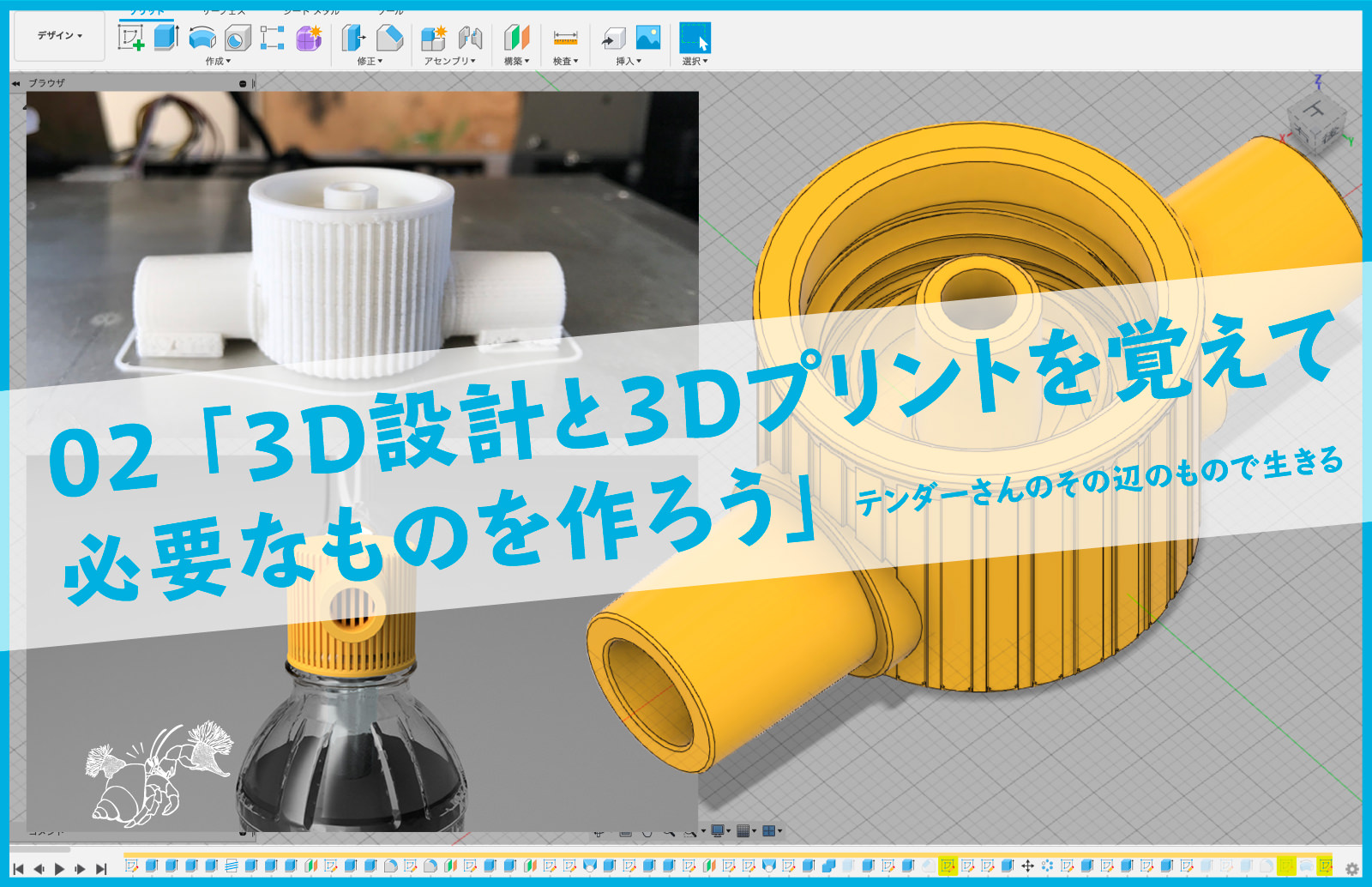Click the Measure ruler icon
Image resolution: width=1372 pixels, height=887 pixels.
(x=565, y=38)
